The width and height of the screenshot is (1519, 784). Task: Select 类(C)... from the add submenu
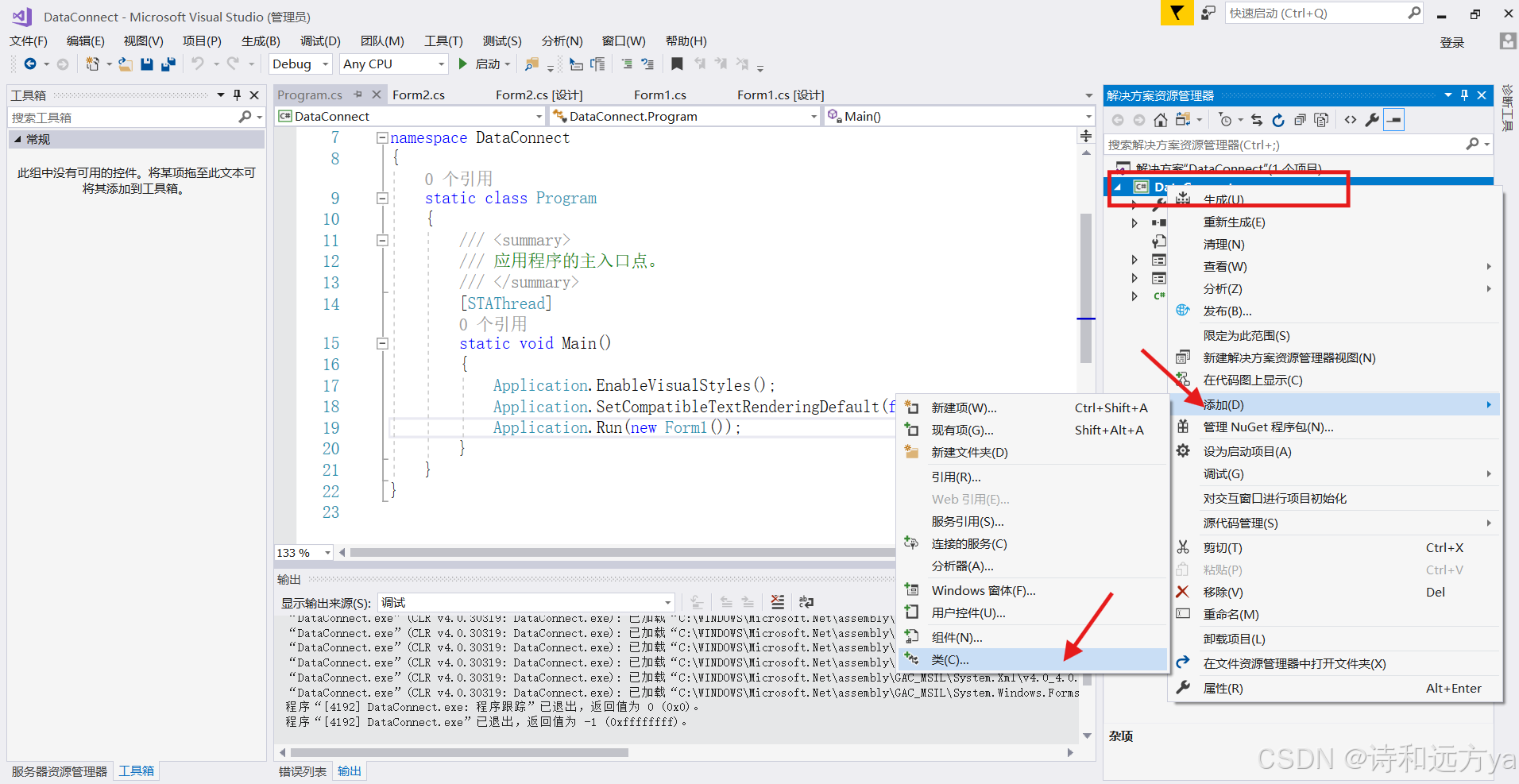click(1034, 660)
